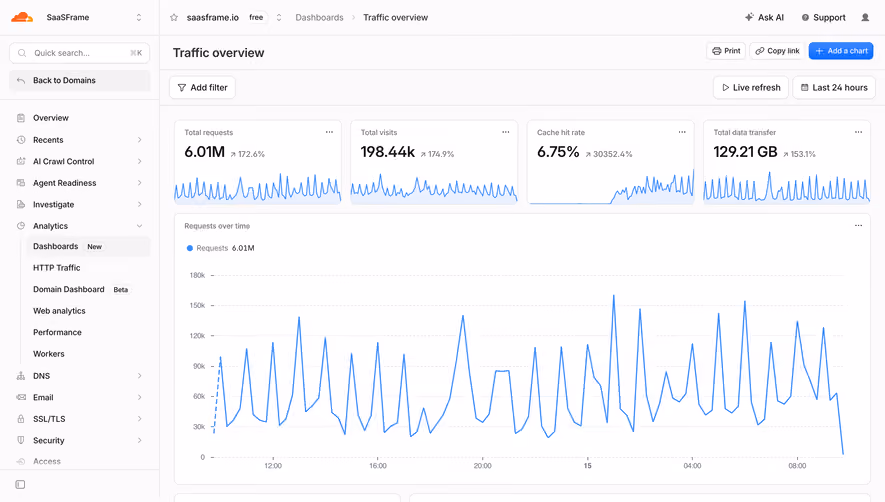Click Add filter button
Image resolution: width=885 pixels, height=502 pixels.
point(202,88)
